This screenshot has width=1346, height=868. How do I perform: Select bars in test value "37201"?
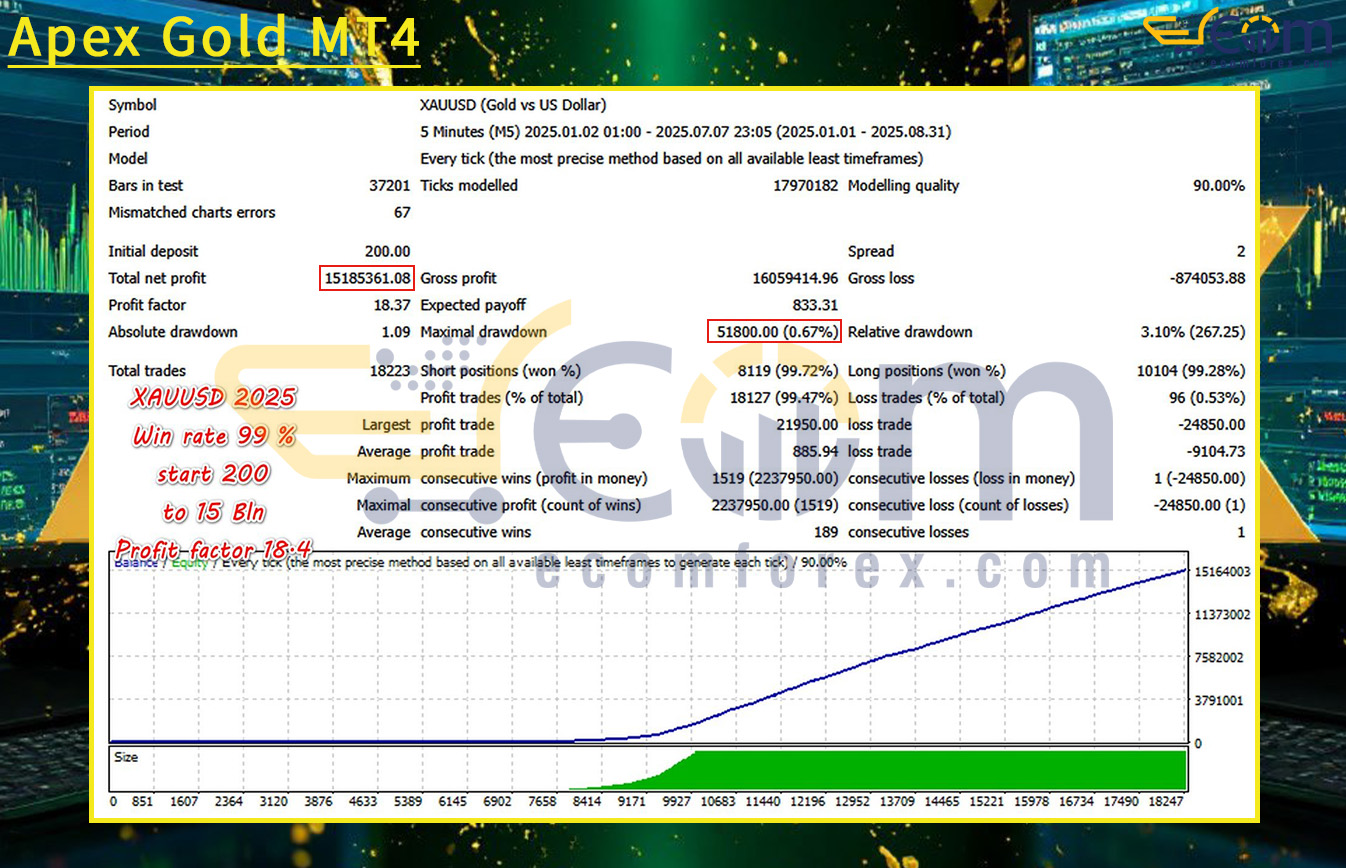point(389,186)
